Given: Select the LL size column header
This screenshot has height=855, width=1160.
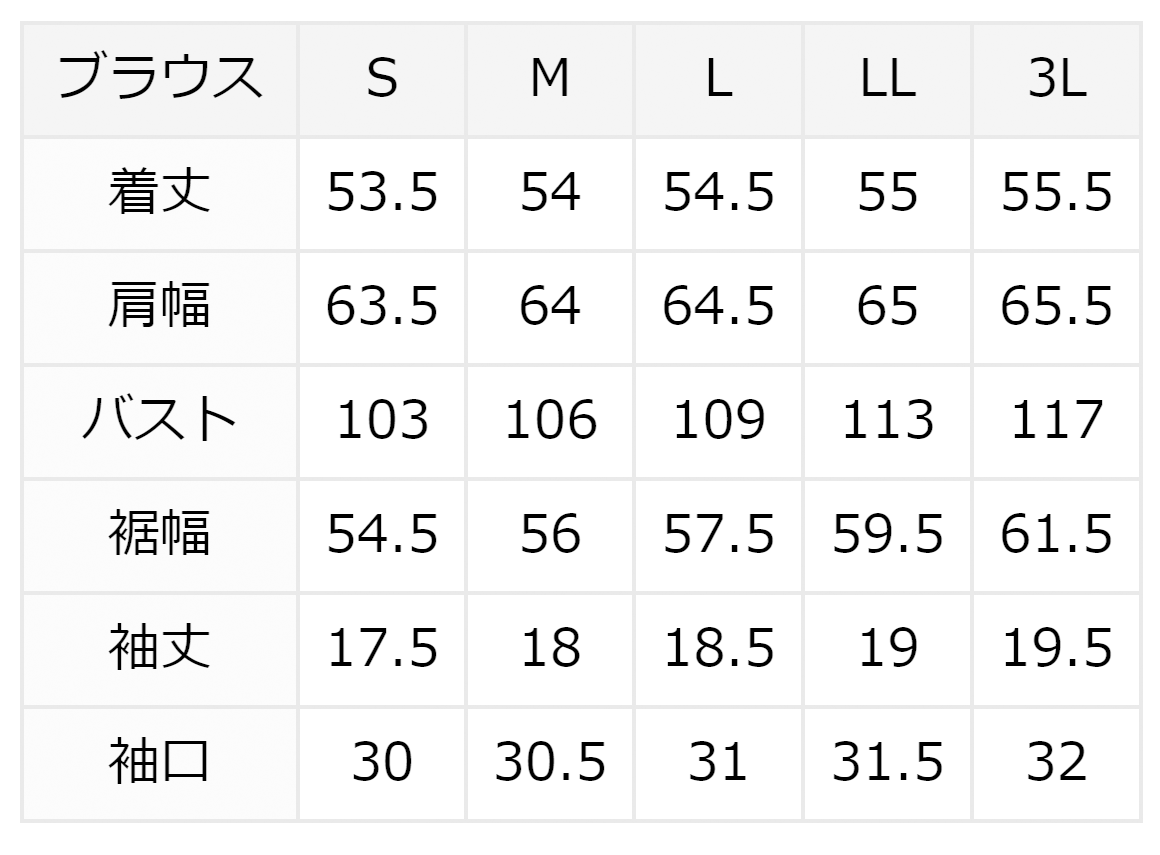Looking at the screenshot, I should (x=888, y=80).
